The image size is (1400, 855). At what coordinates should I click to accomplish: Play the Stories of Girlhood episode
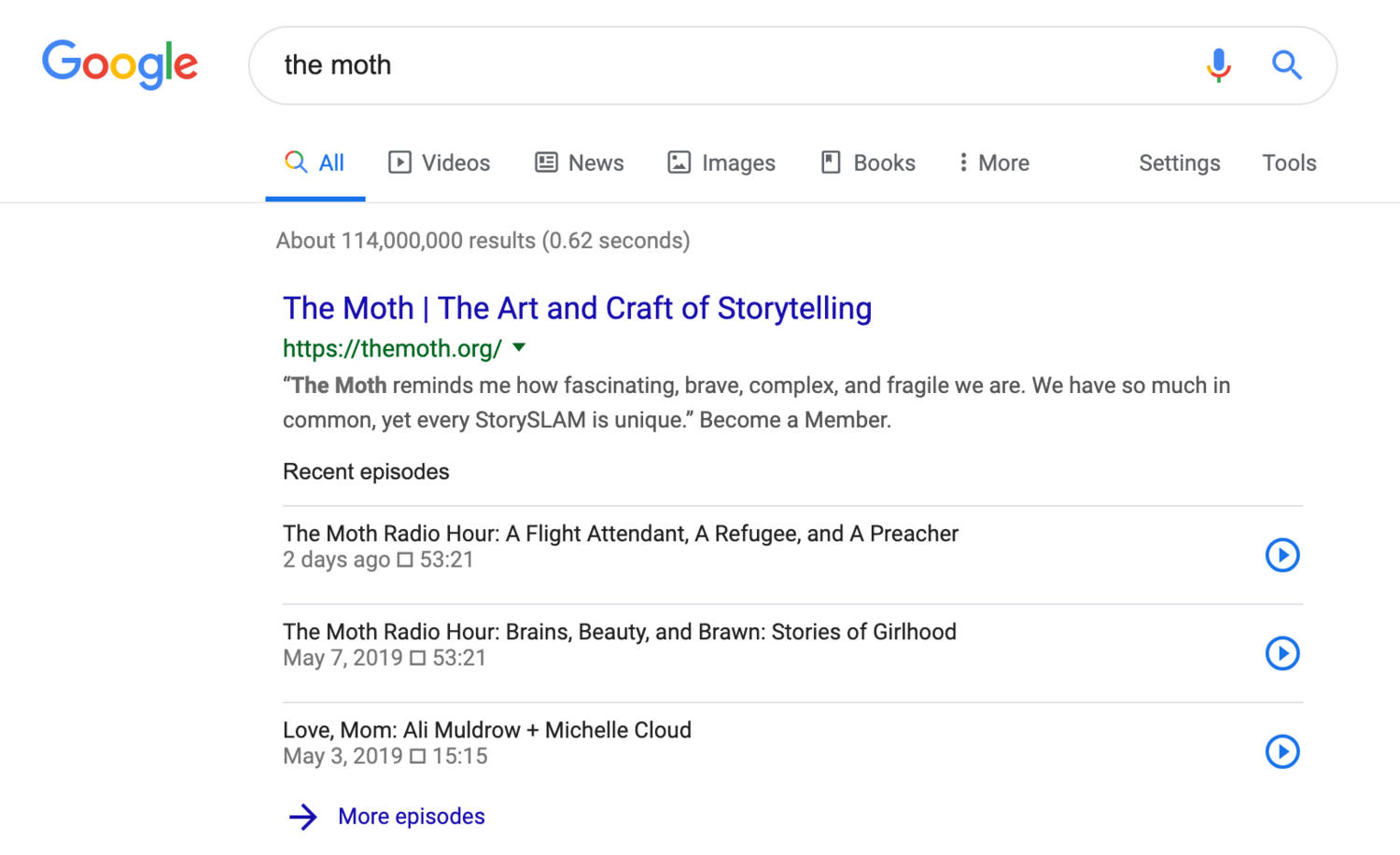coord(1282,653)
